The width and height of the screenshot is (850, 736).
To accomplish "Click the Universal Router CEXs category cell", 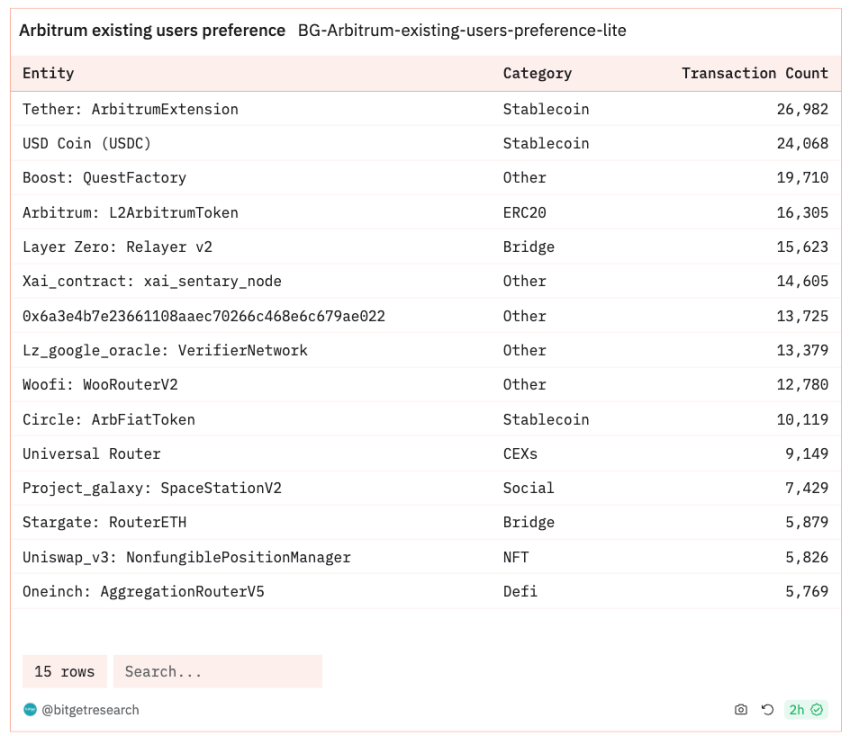I will (x=520, y=454).
